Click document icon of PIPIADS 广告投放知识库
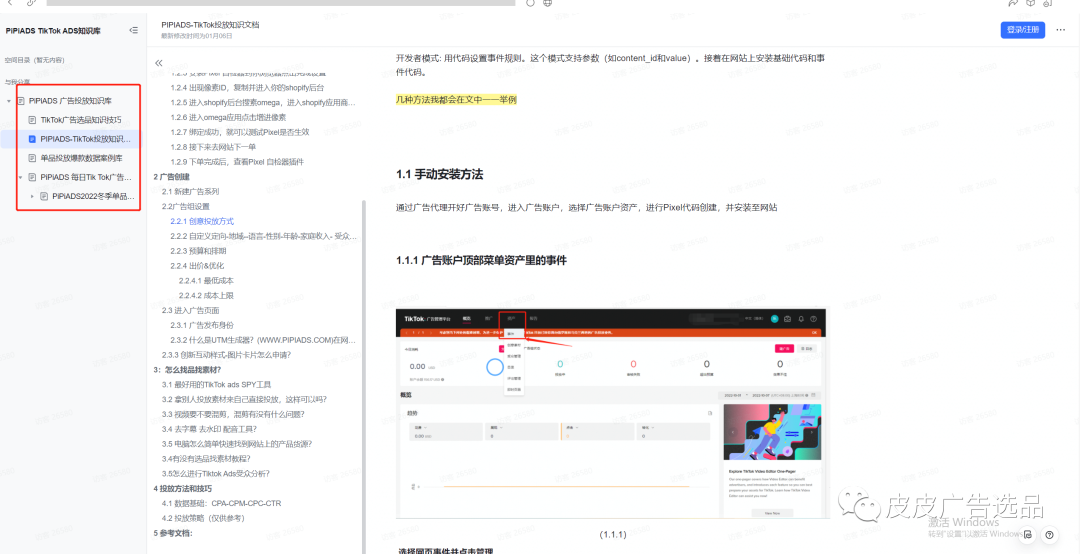The height and width of the screenshot is (554, 1080). [x=21, y=101]
